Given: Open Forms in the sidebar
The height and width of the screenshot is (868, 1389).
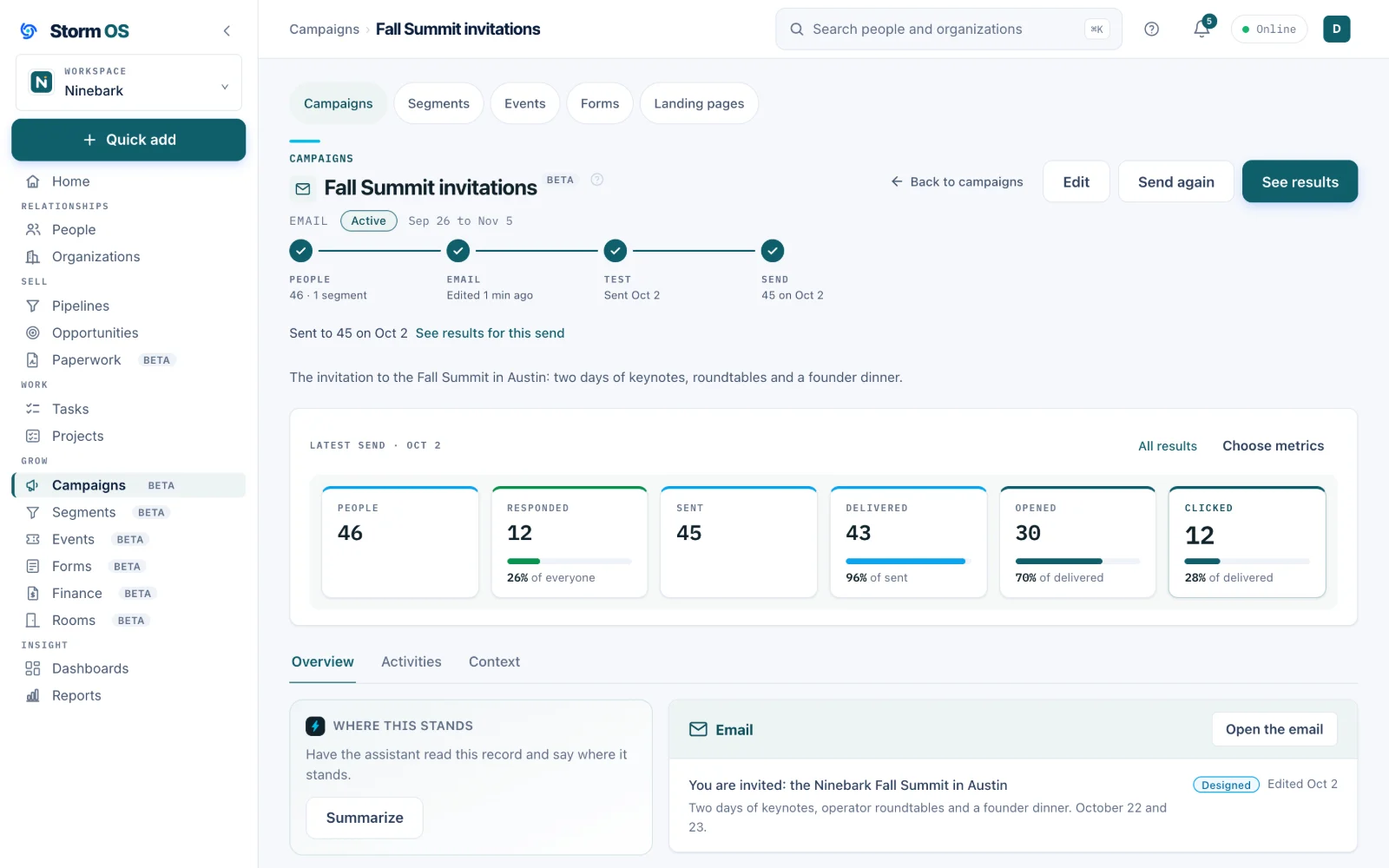Looking at the screenshot, I should (x=128, y=567).
